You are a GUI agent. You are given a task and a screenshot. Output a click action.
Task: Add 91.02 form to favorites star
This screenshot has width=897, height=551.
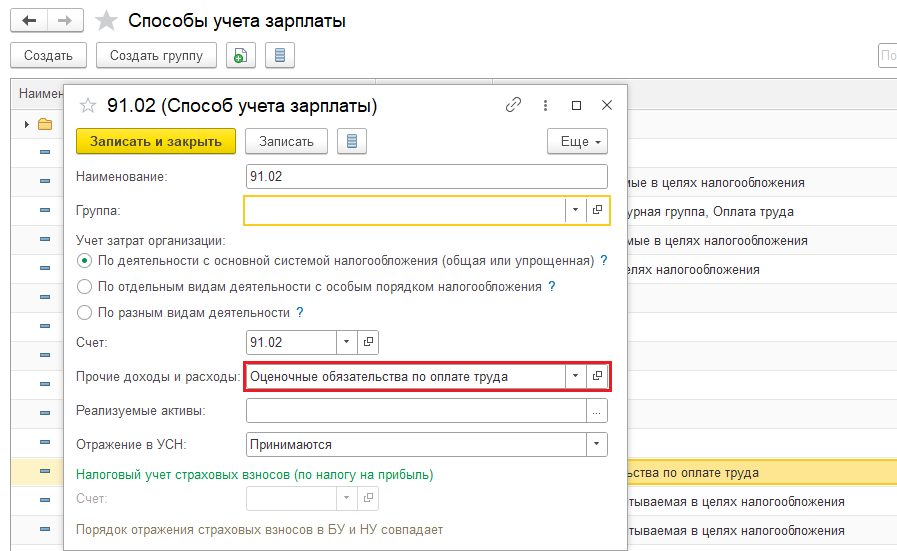point(87,105)
